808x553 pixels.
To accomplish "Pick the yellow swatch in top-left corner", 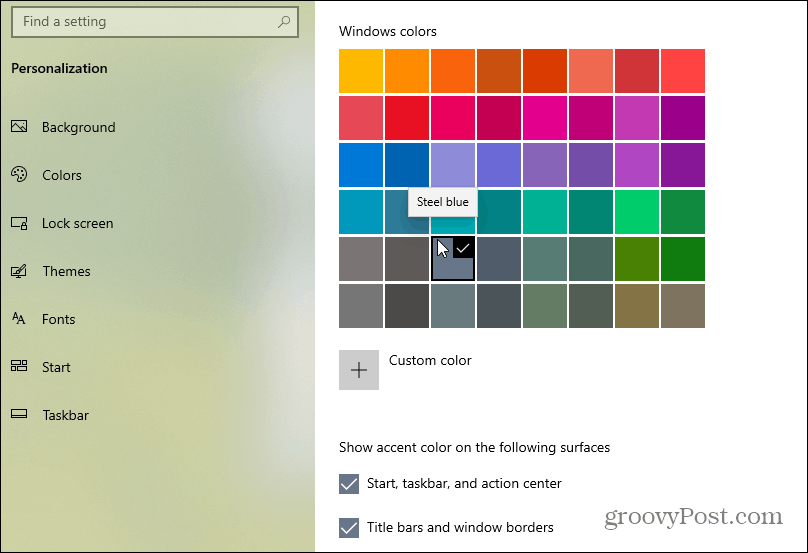I will 361,71.
